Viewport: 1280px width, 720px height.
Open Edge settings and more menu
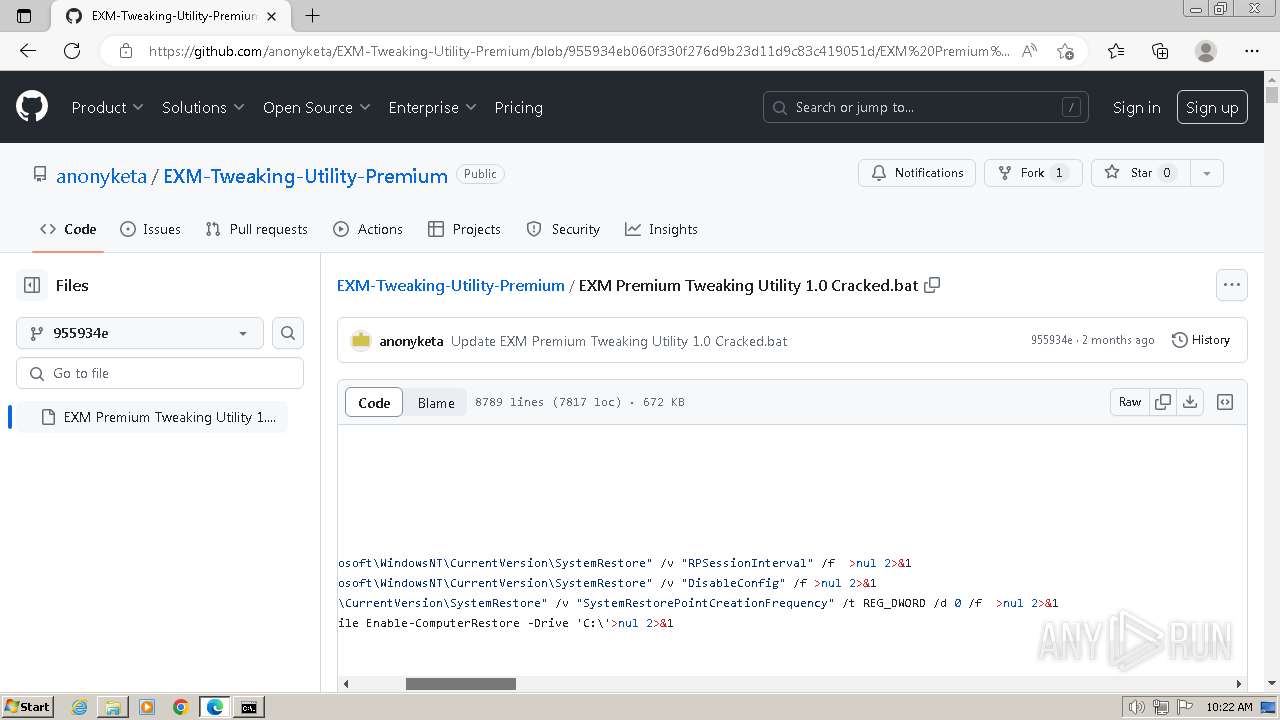pos(1252,51)
